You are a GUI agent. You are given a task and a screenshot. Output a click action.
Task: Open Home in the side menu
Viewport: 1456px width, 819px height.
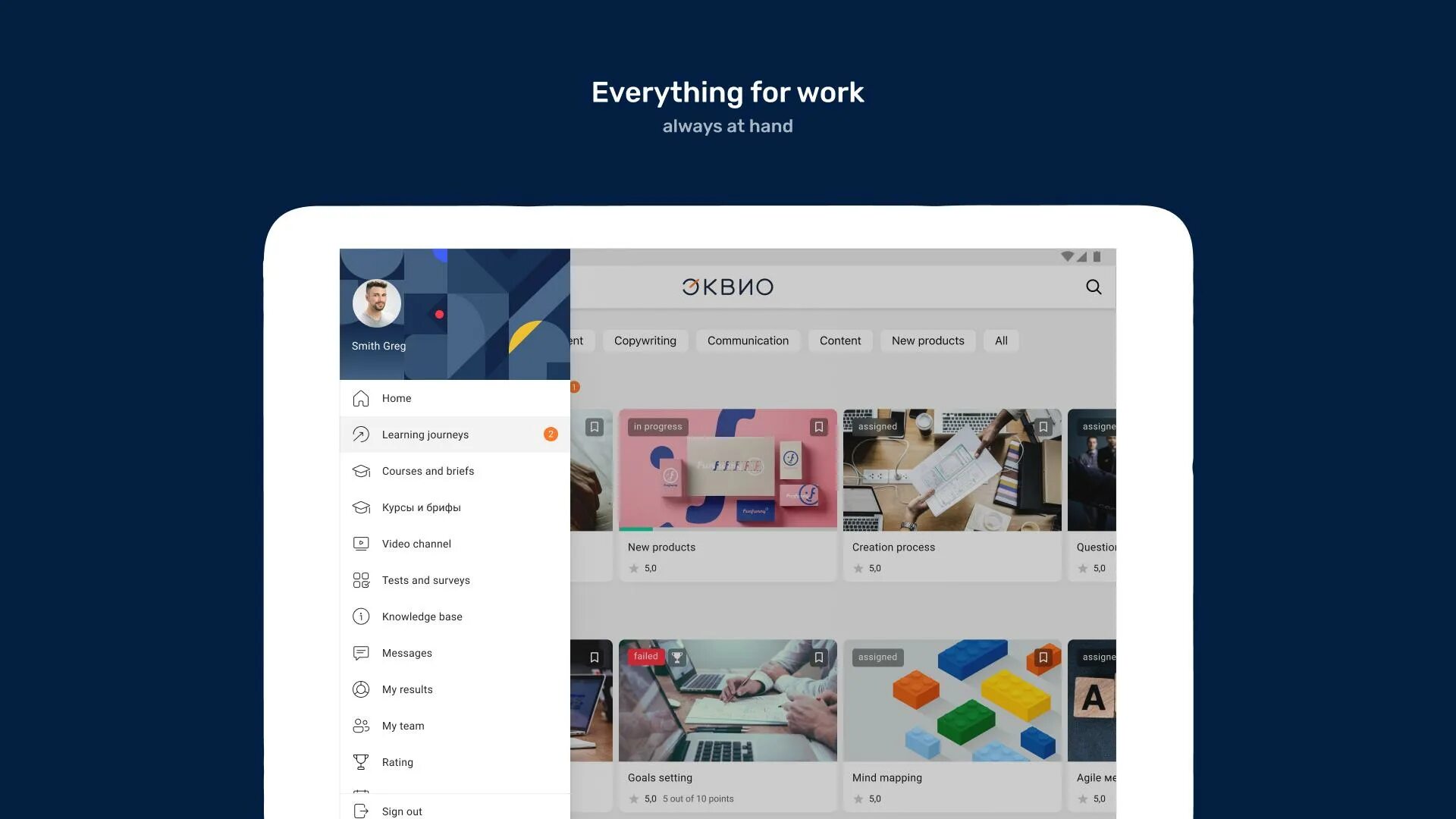pos(455,398)
